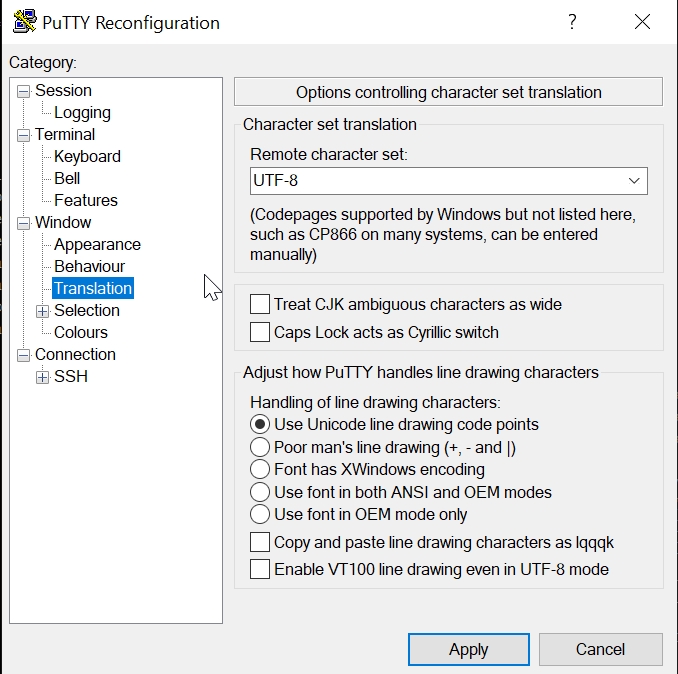Open the Remote character set dropdown
678x674 pixels.
click(x=634, y=181)
